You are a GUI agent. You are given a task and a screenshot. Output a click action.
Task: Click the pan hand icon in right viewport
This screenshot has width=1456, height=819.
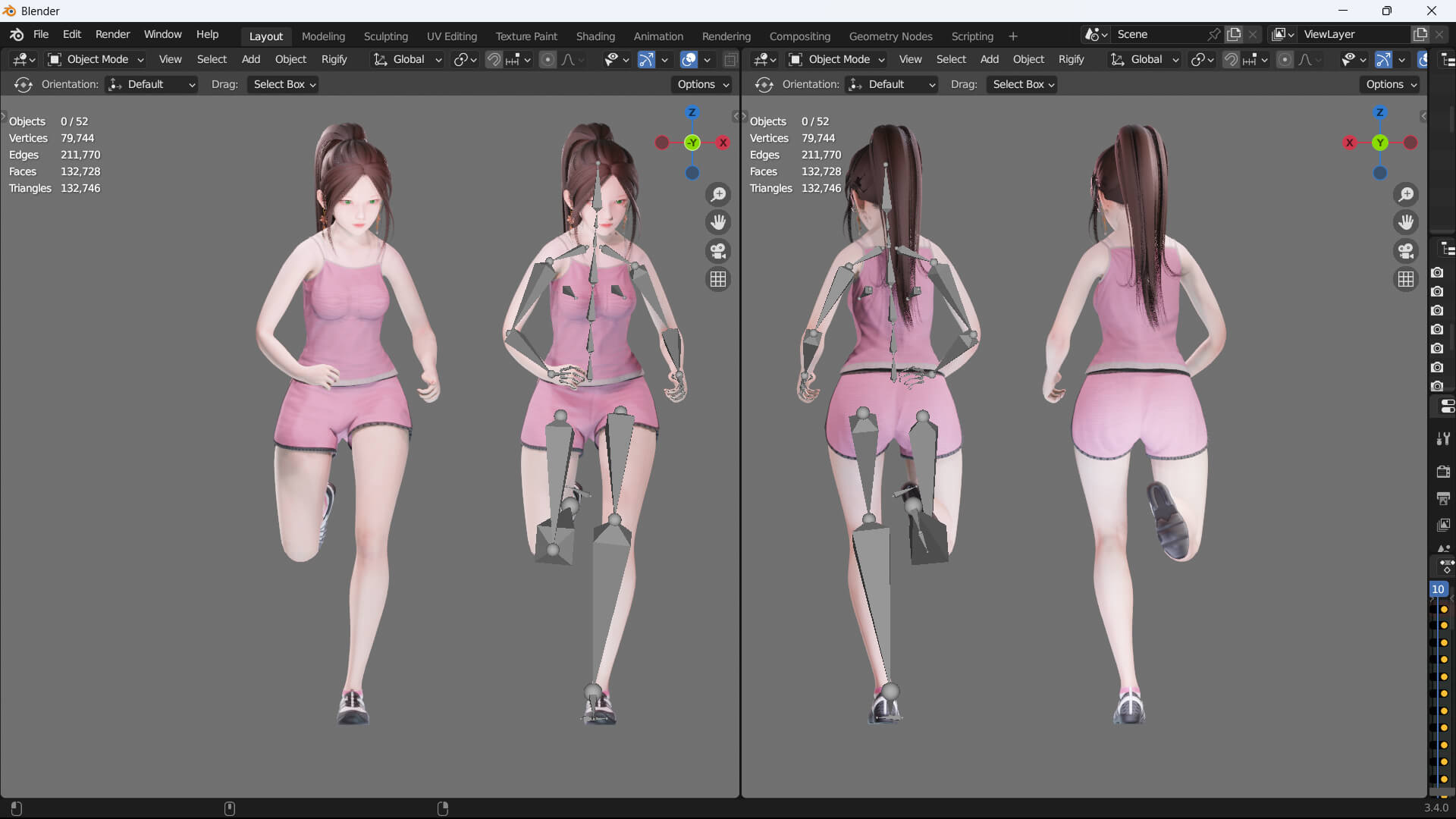[x=1406, y=222]
